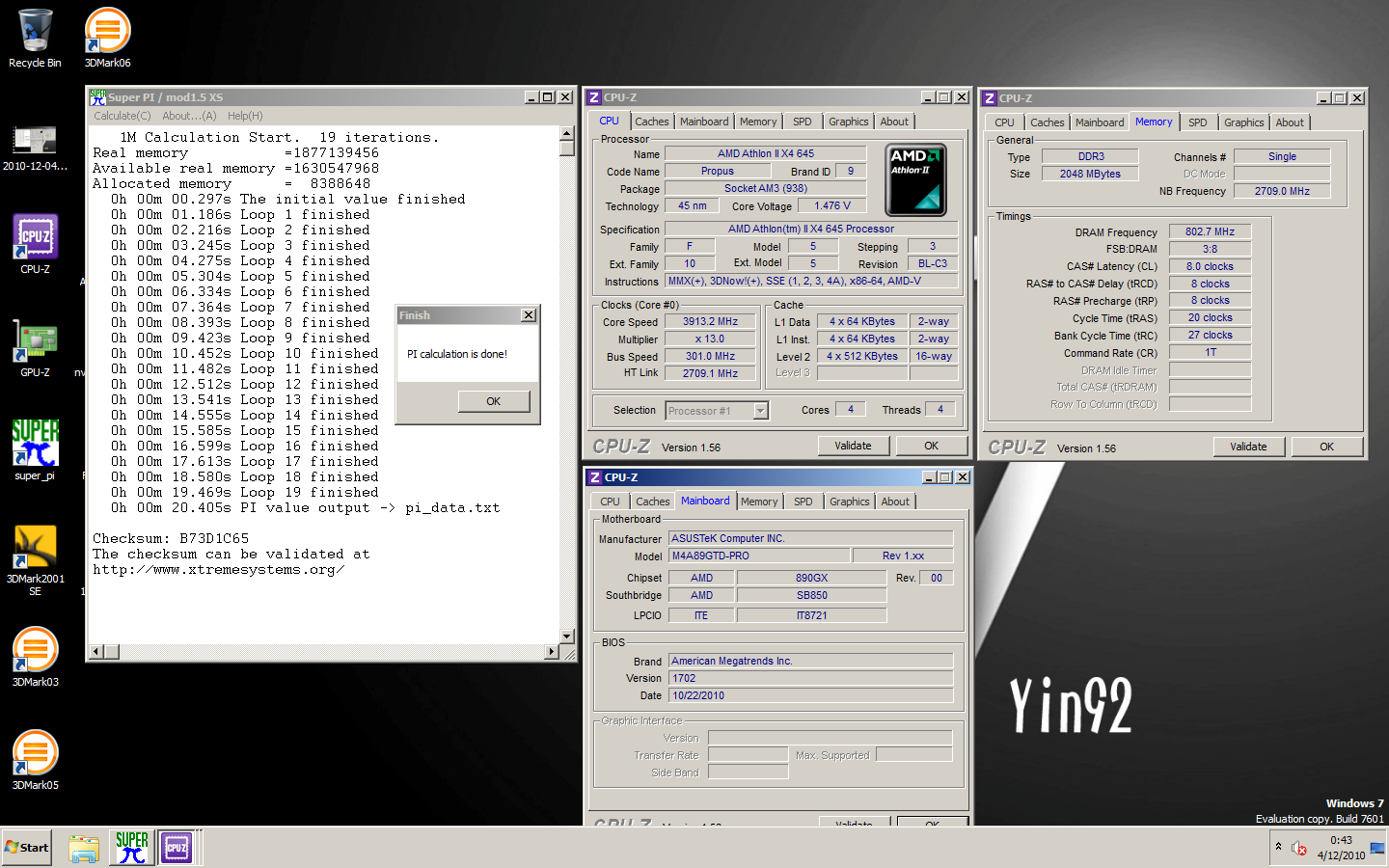Click the M4A89GTD-PRO model field
The width and height of the screenshot is (1389, 868).
click(759, 556)
